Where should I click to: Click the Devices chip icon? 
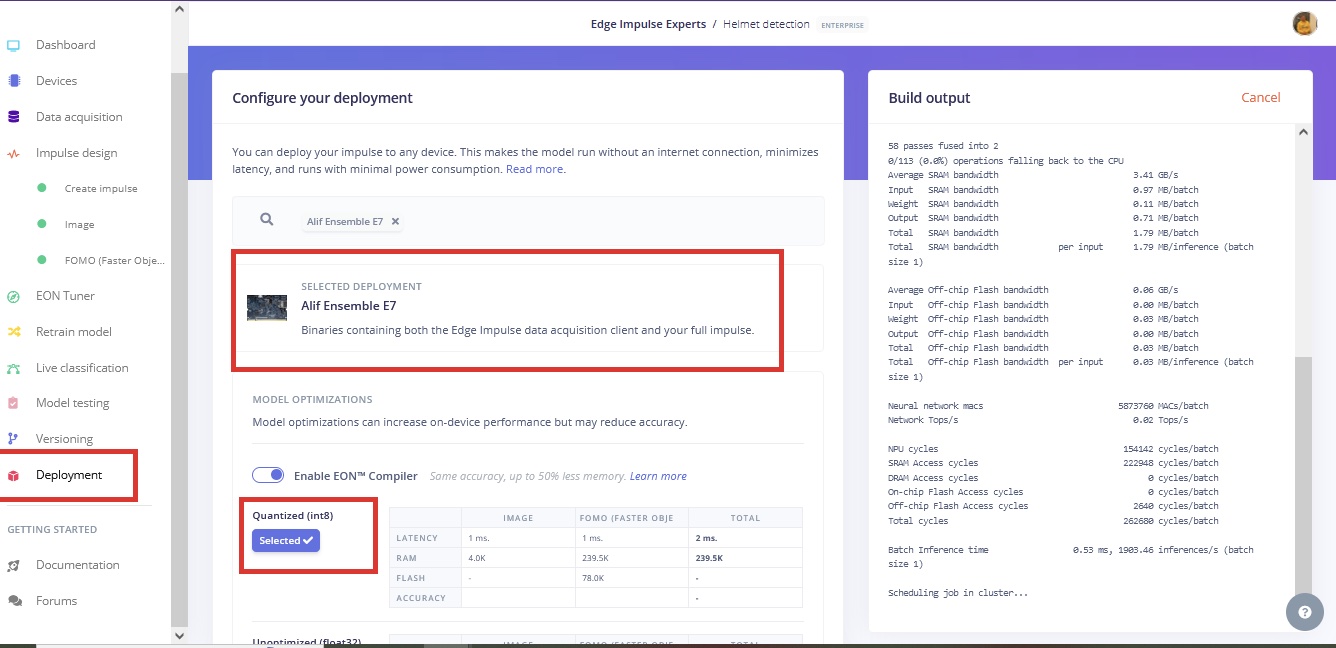(13, 81)
